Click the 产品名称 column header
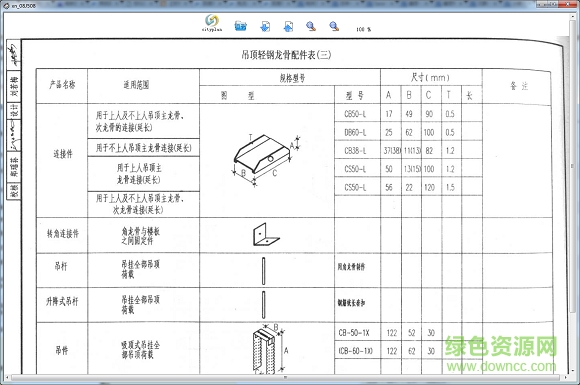Viewport: 580px width, 385px height. tap(62, 85)
